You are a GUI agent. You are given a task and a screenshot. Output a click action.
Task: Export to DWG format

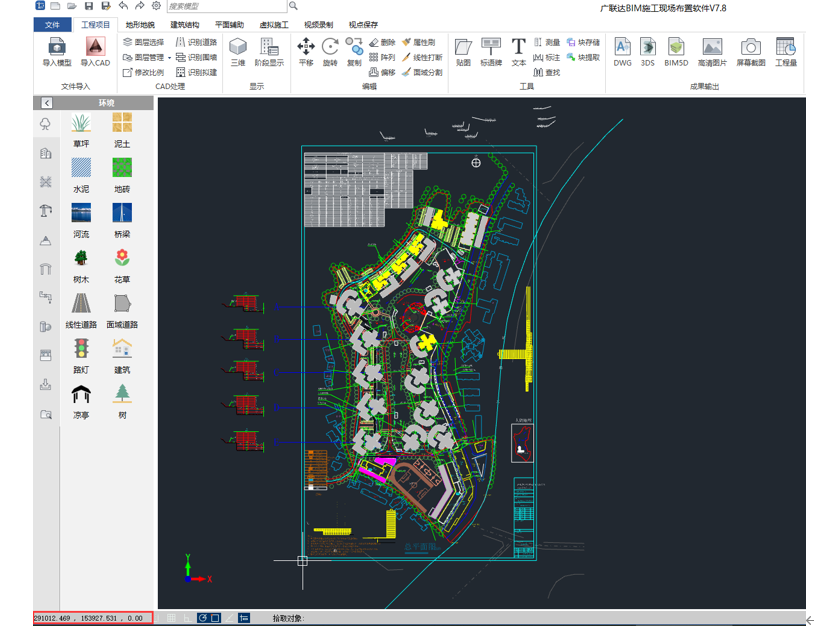pos(622,51)
